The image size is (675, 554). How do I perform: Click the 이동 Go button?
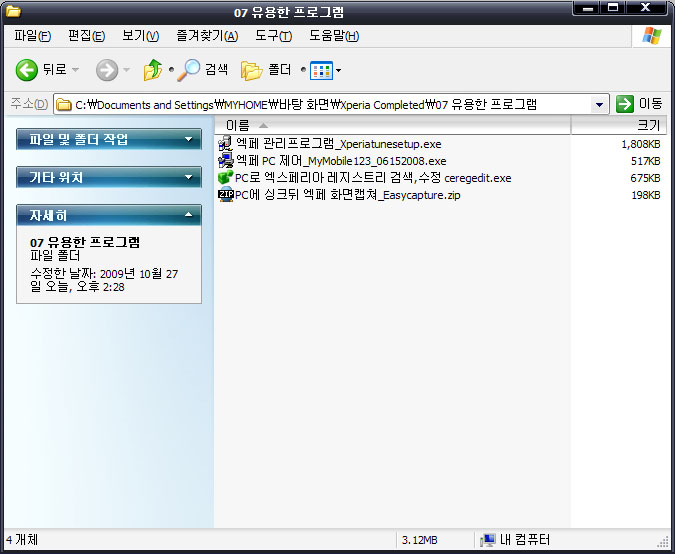point(640,104)
